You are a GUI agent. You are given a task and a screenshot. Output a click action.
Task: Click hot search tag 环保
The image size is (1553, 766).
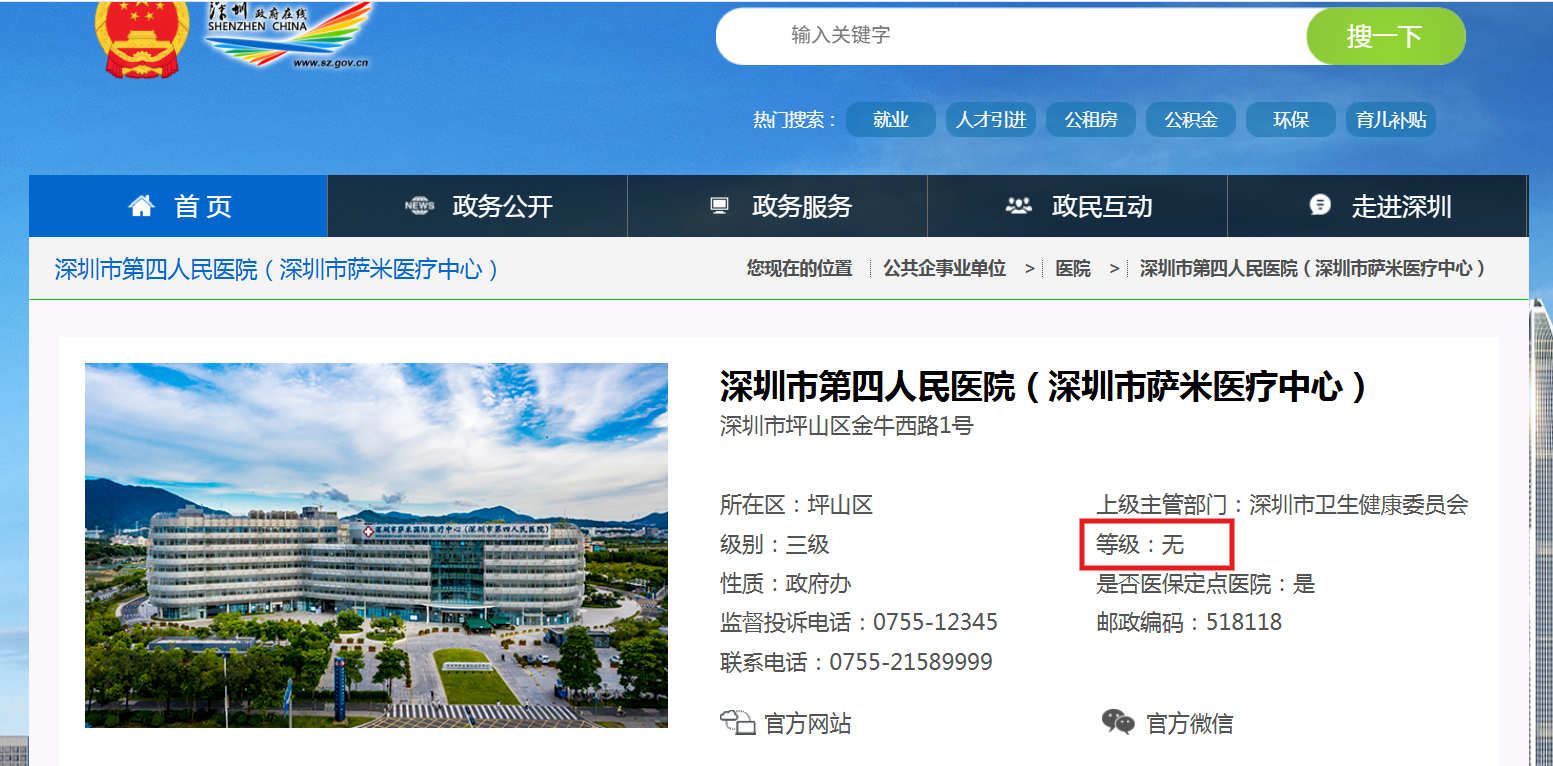click(x=1291, y=120)
